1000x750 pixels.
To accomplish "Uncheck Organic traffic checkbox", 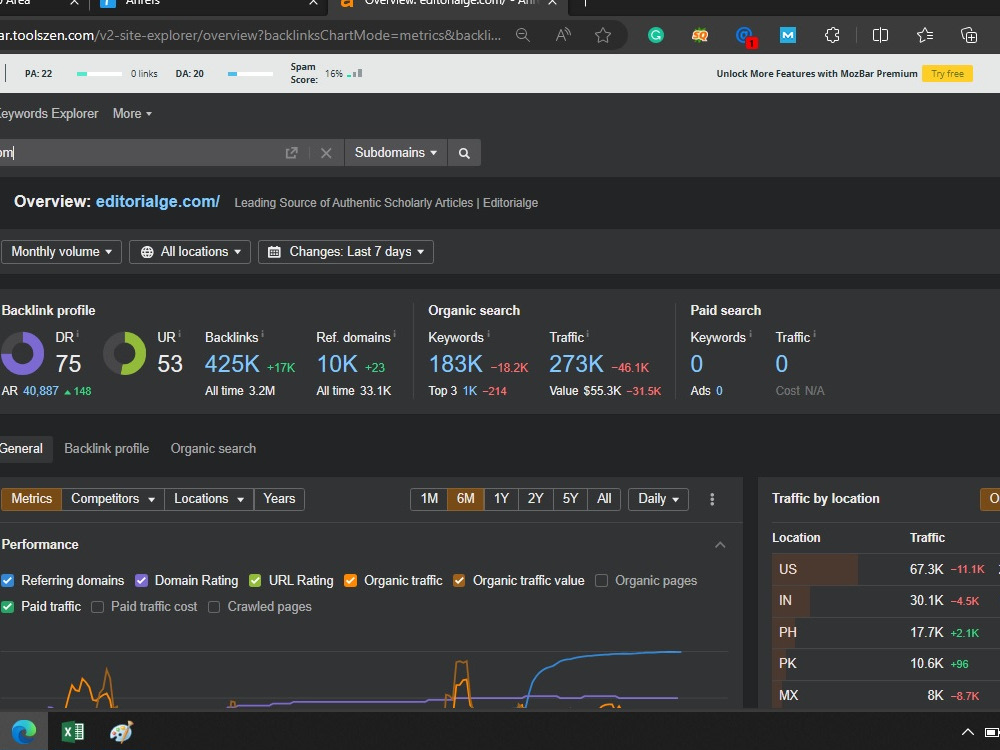I will 350,580.
